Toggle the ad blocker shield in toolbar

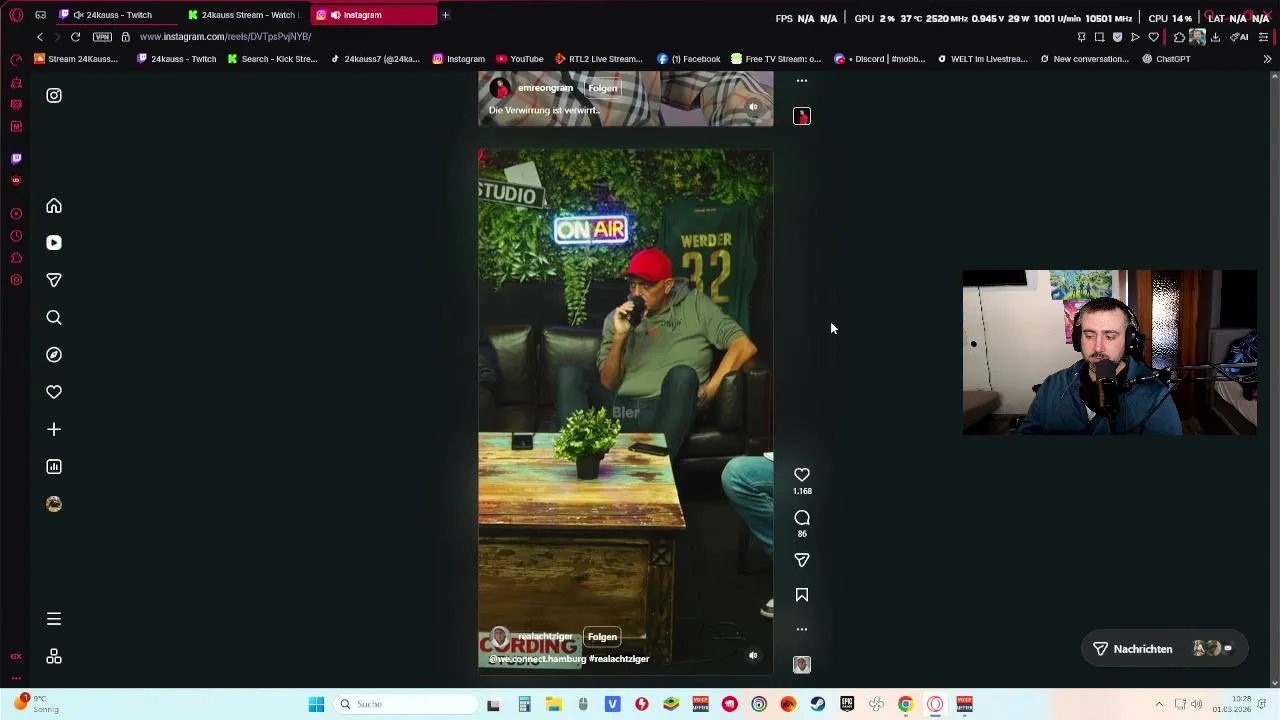point(1117,37)
